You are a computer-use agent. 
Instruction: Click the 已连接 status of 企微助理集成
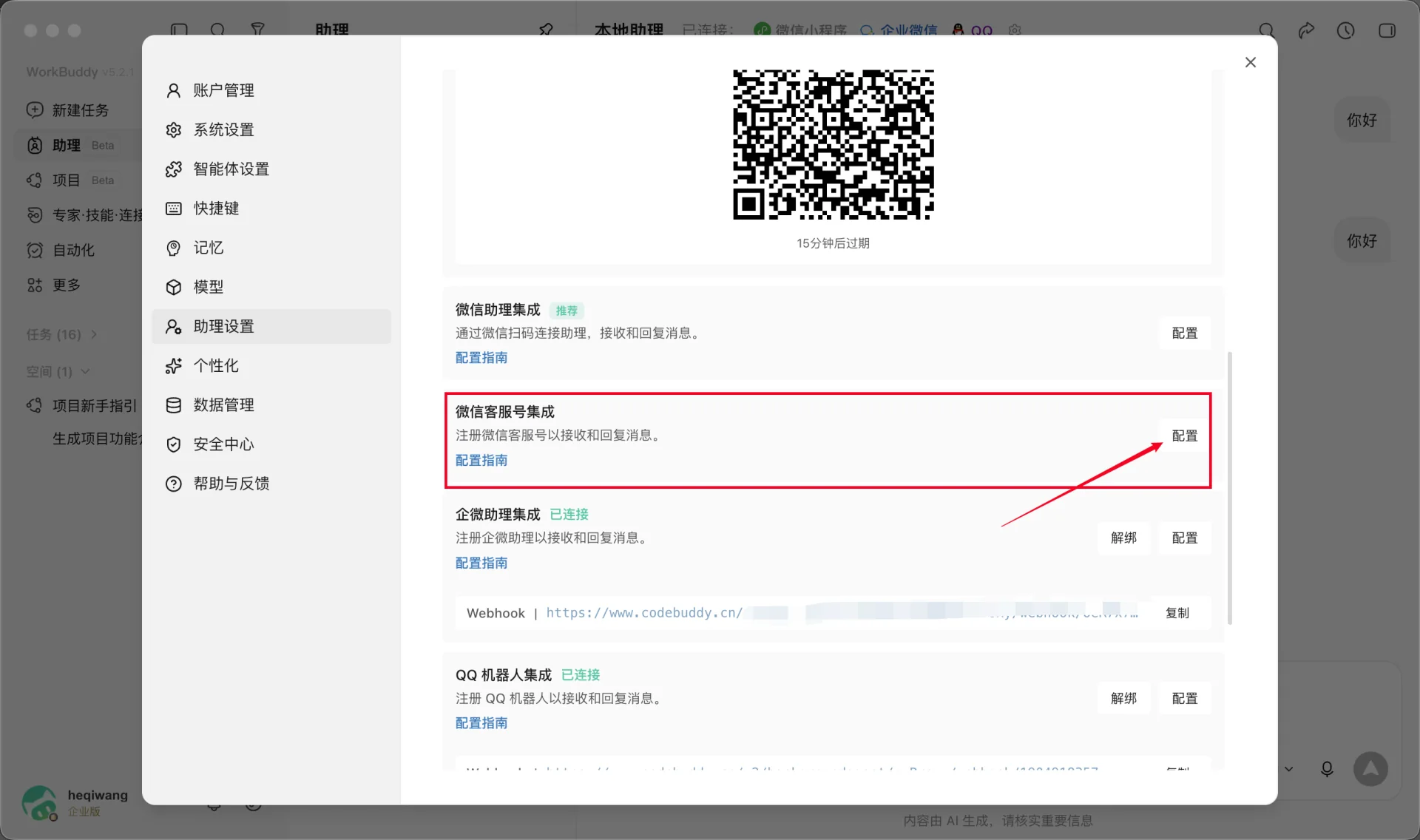click(569, 514)
